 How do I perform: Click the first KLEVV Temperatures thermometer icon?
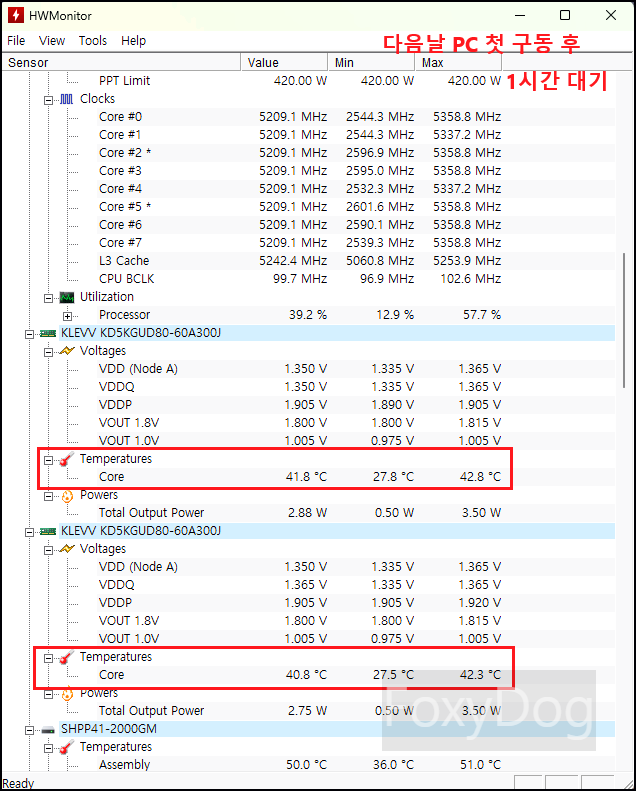pyautogui.click(x=67, y=459)
